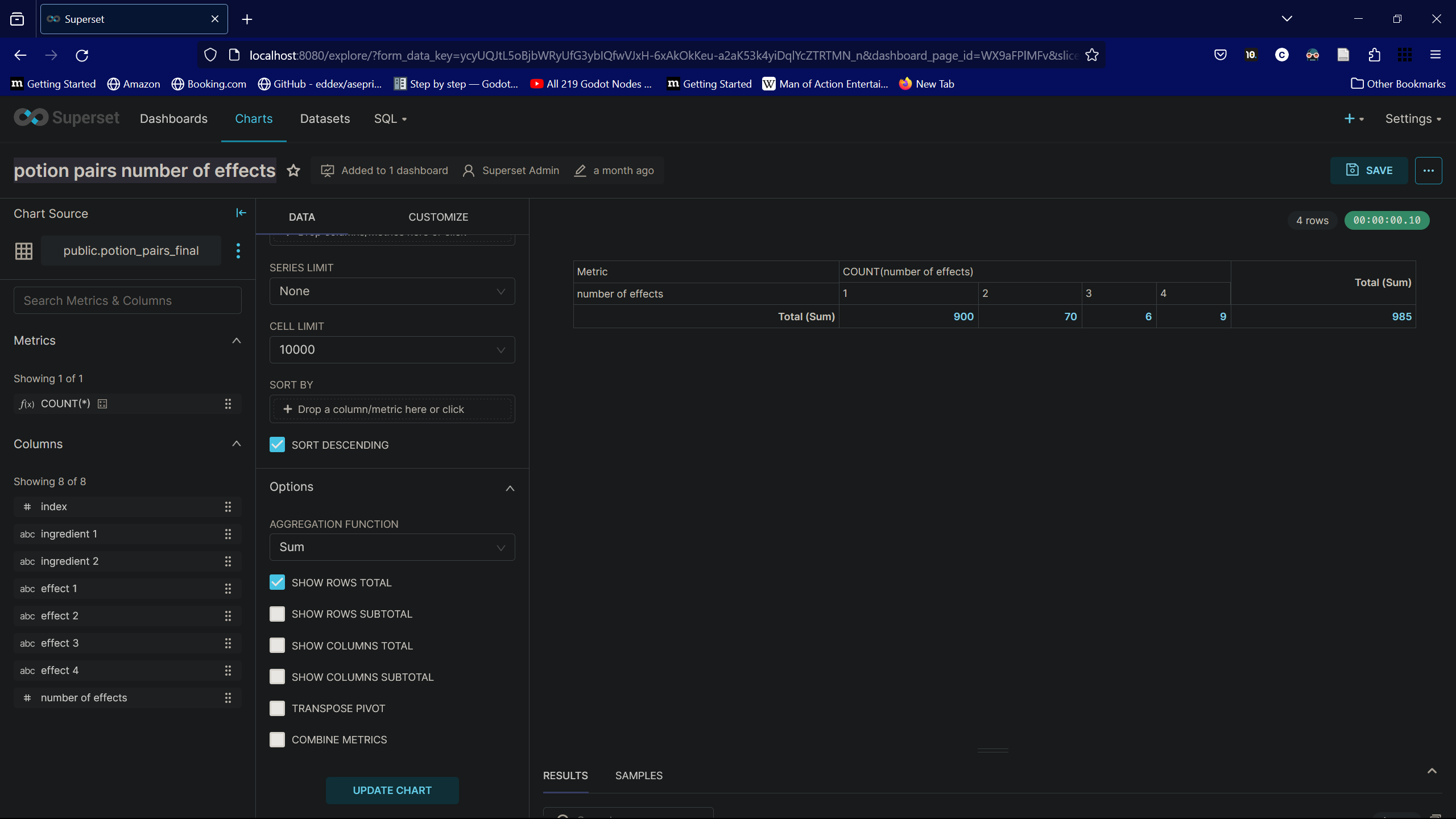Switch to the Customize tab
Screen dimensions: 1456x819
point(438,217)
